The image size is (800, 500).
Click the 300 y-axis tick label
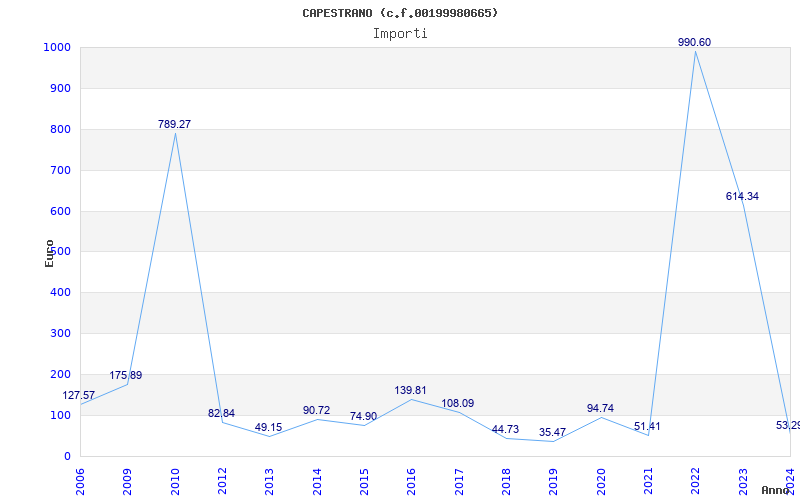pos(60,333)
